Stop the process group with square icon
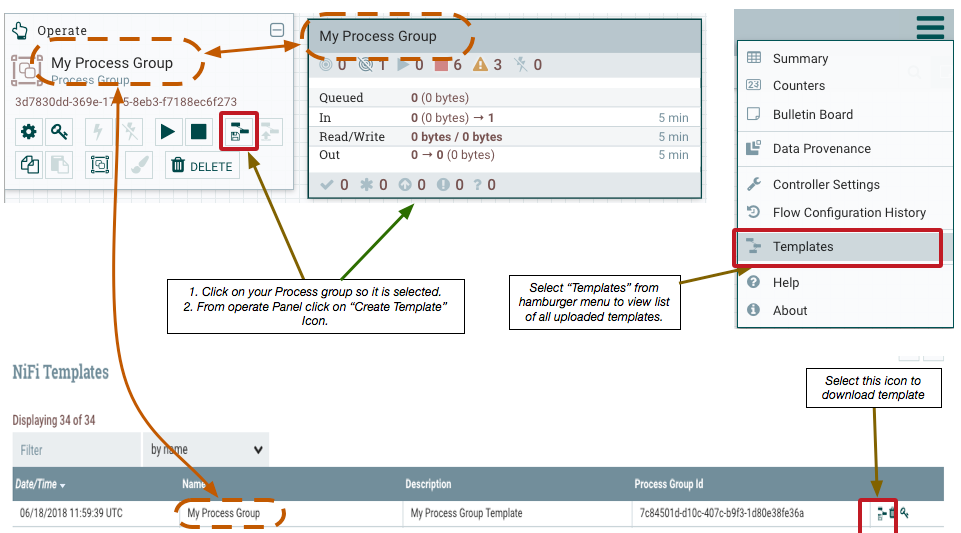Screen dimensions: 961x533 coord(199,131)
